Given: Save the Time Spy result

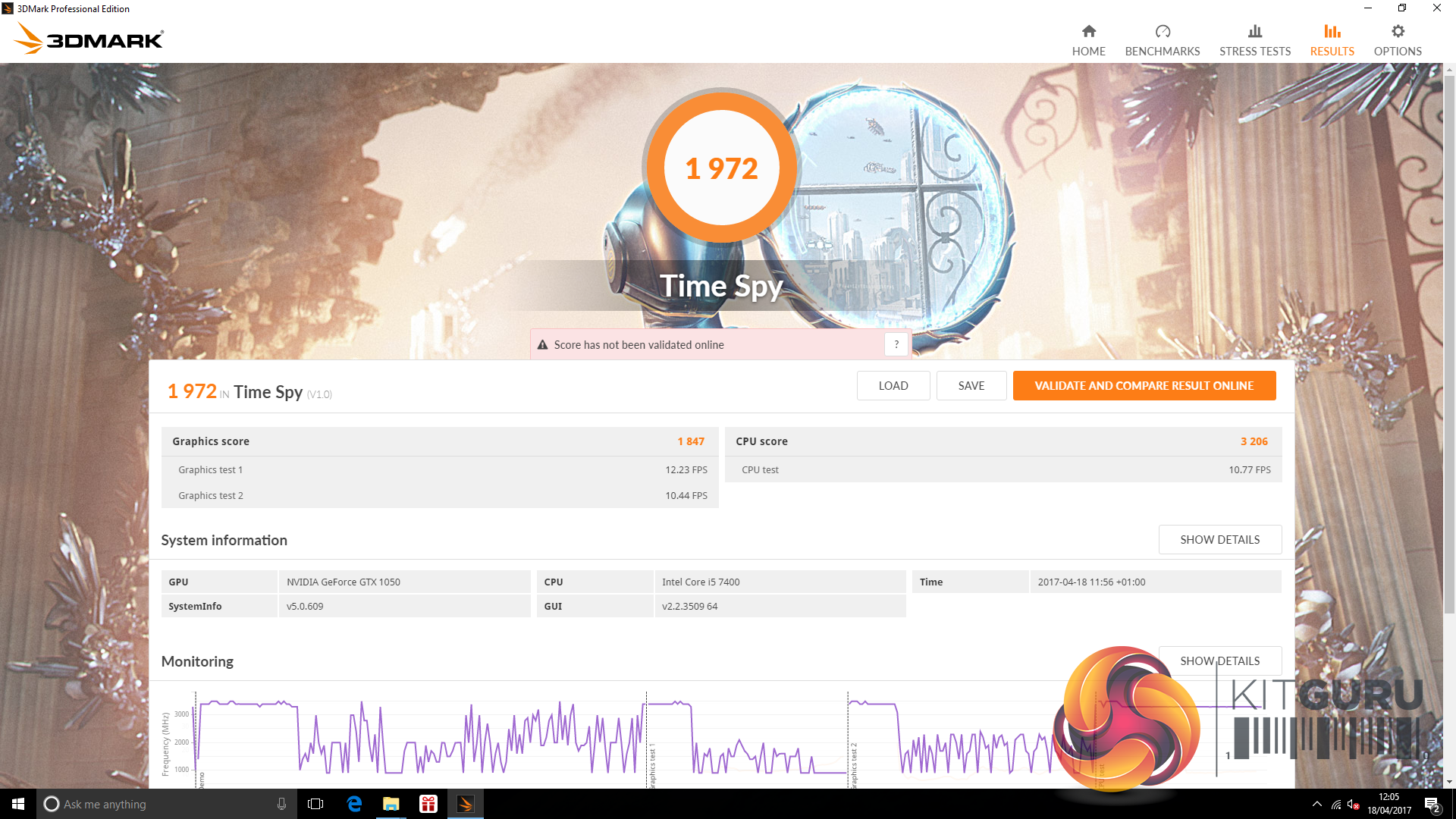Looking at the screenshot, I should point(971,385).
